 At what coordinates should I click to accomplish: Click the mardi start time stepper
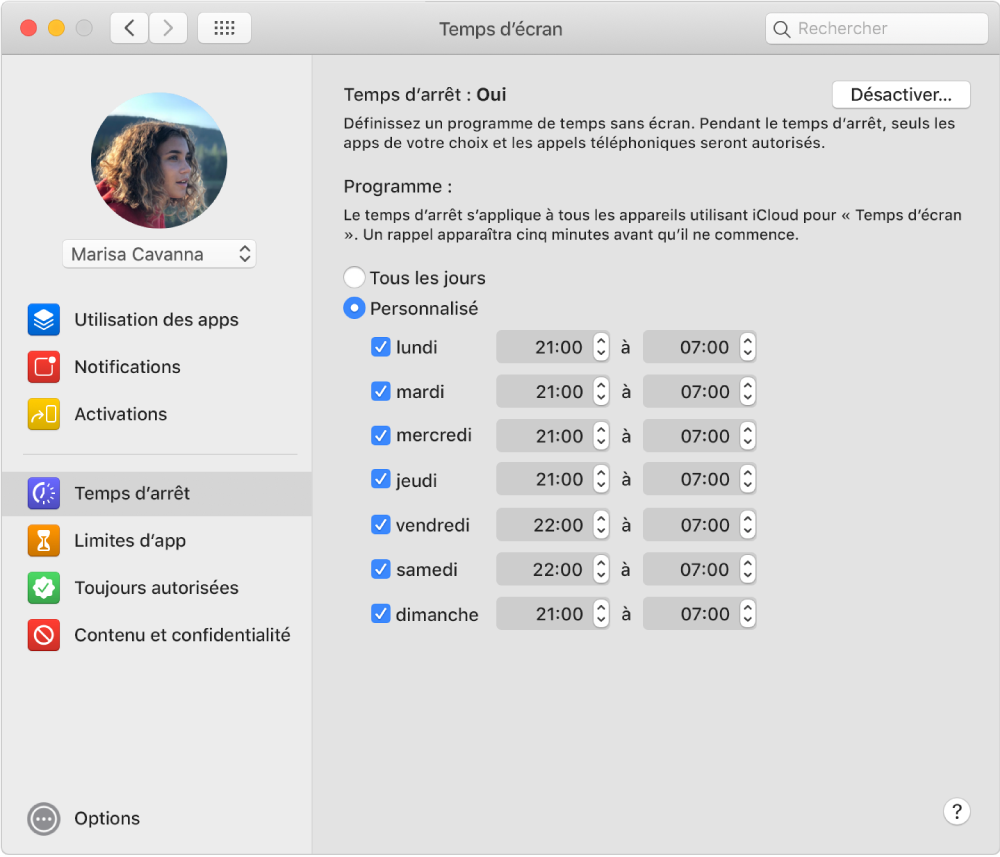601,391
